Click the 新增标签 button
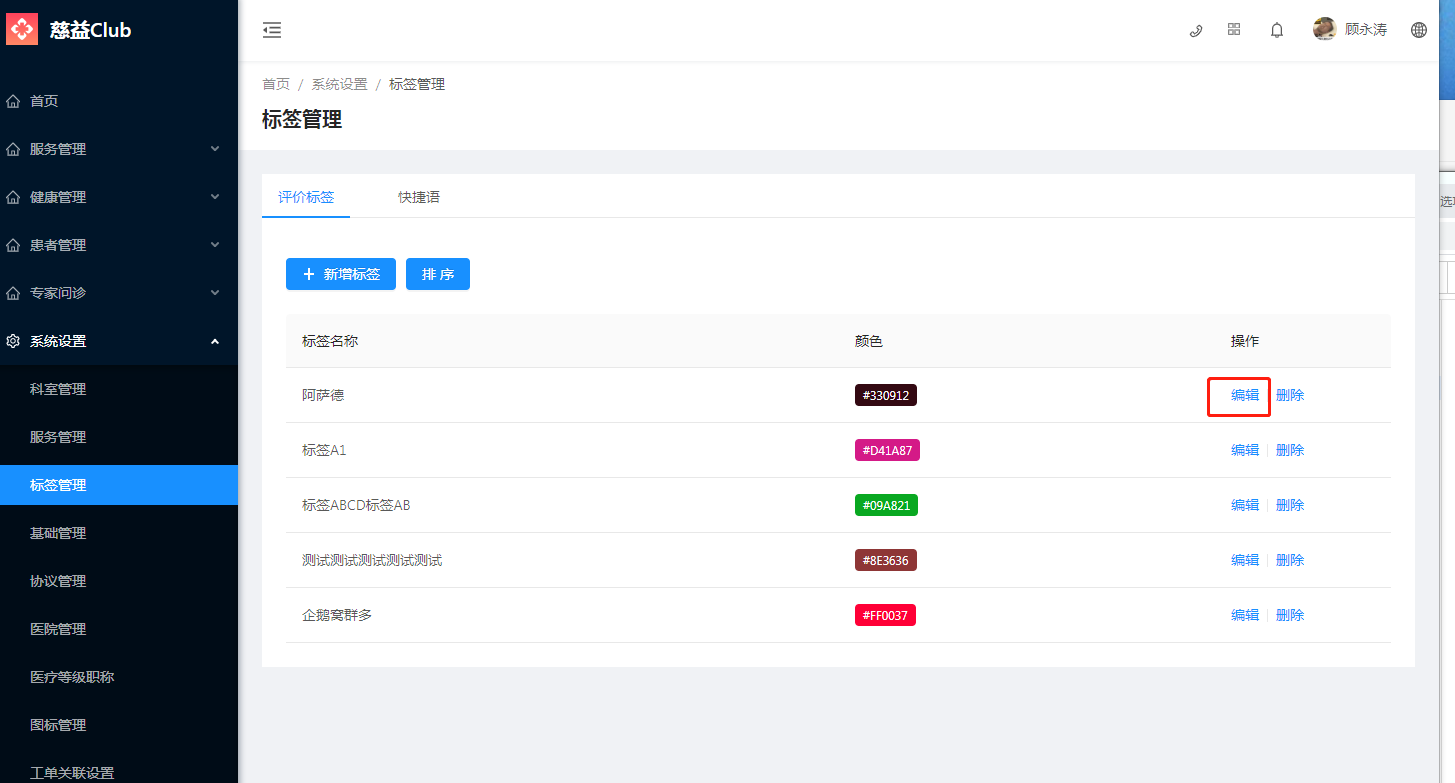 [x=341, y=274]
